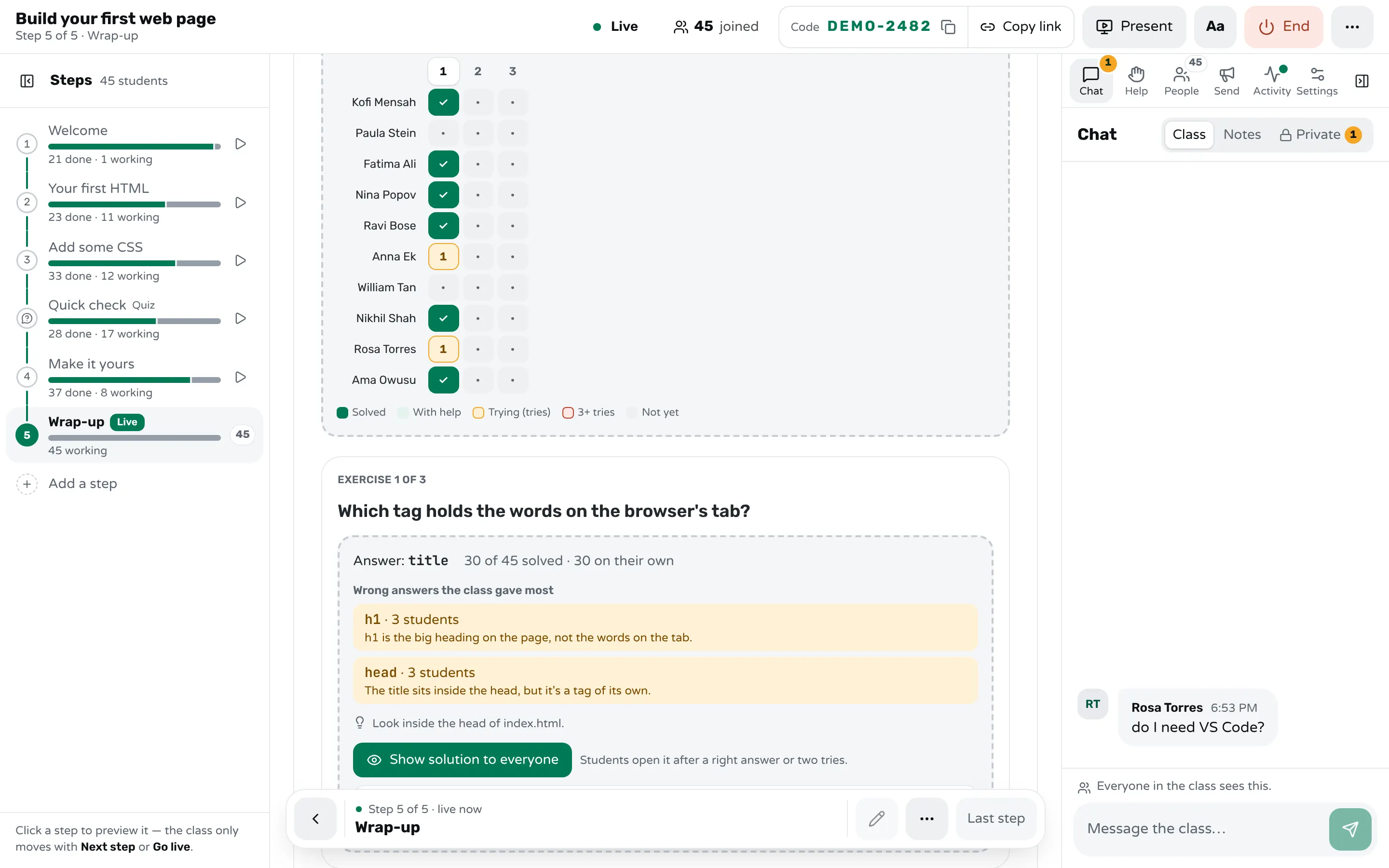Open Kofi Mensah's solved cell for exercise 1
The image size is (1389, 868).
click(x=443, y=102)
